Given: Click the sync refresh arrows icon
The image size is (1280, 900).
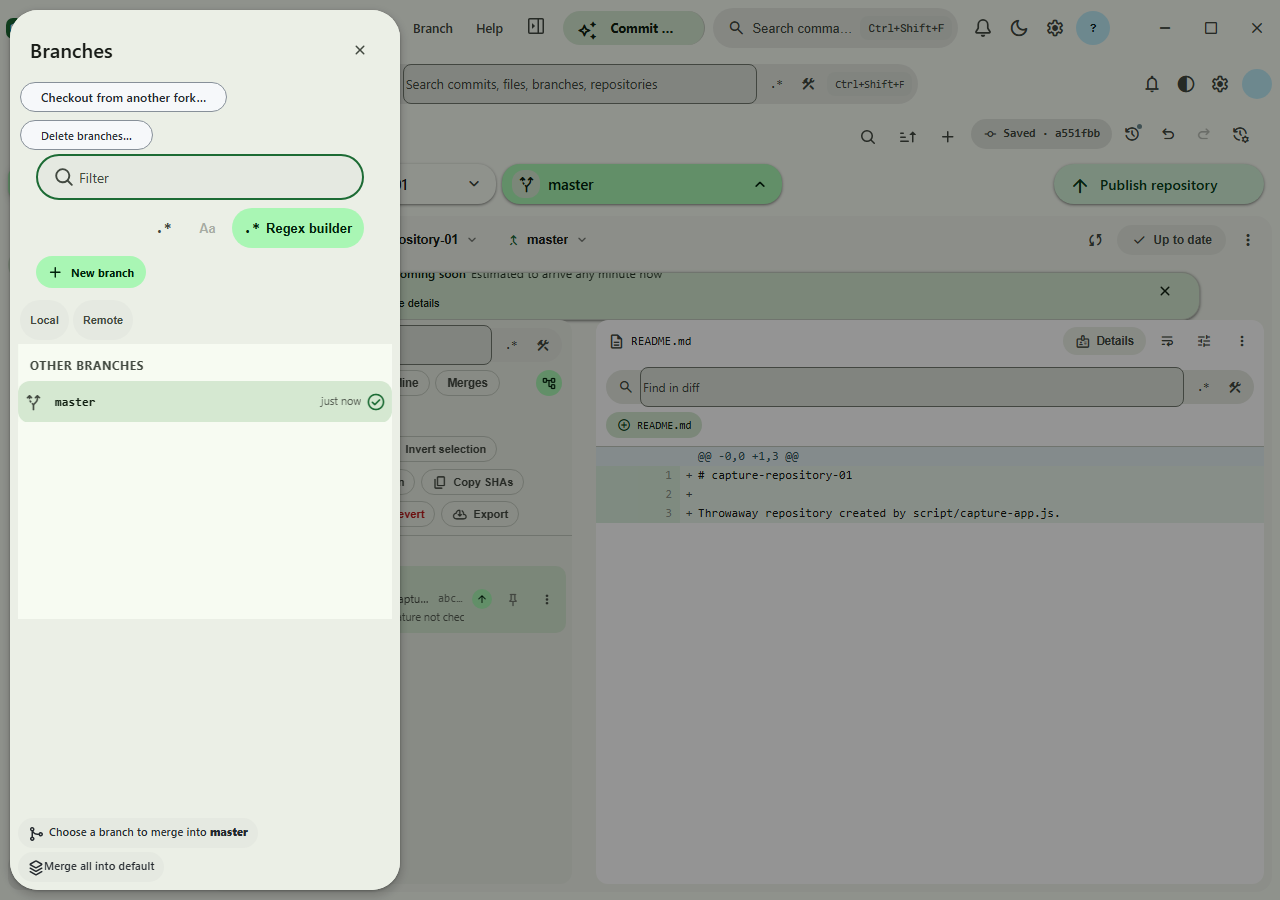Looking at the screenshot, I should pos(1095,240).
